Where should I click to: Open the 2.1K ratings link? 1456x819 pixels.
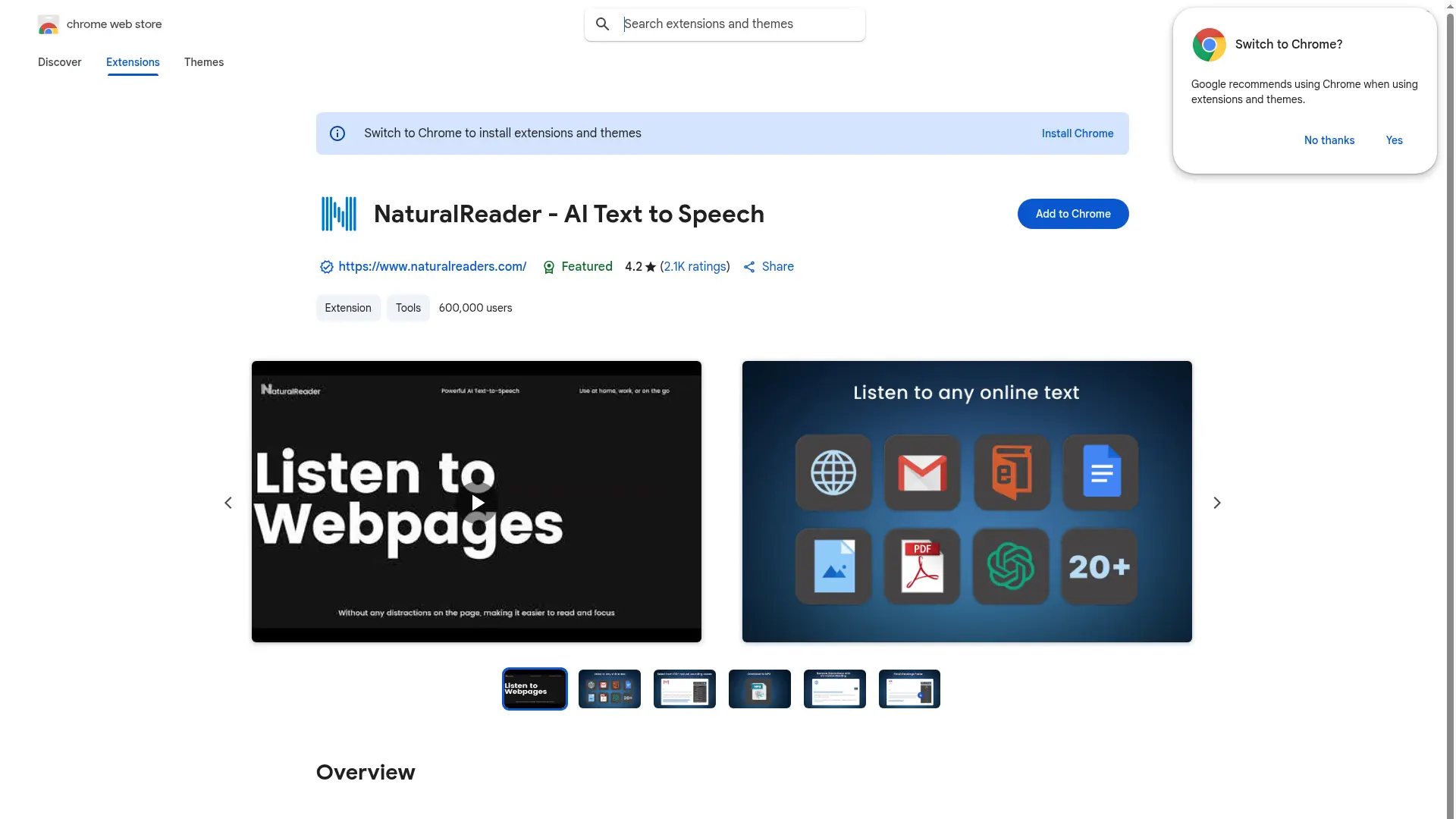tap(695, 266)
